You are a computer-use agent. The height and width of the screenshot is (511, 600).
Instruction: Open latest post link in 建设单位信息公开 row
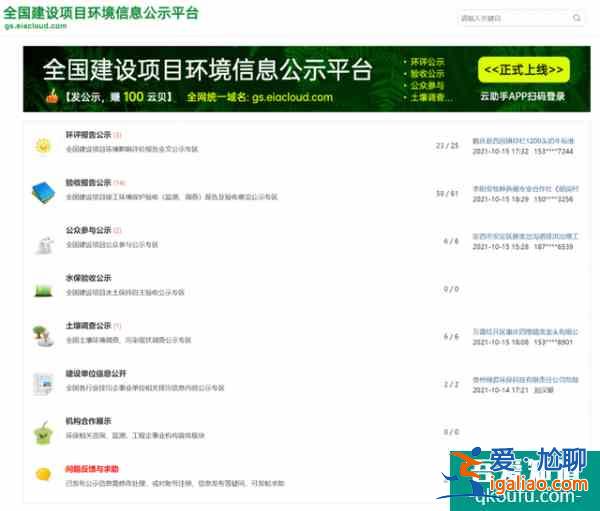[525, 380]
